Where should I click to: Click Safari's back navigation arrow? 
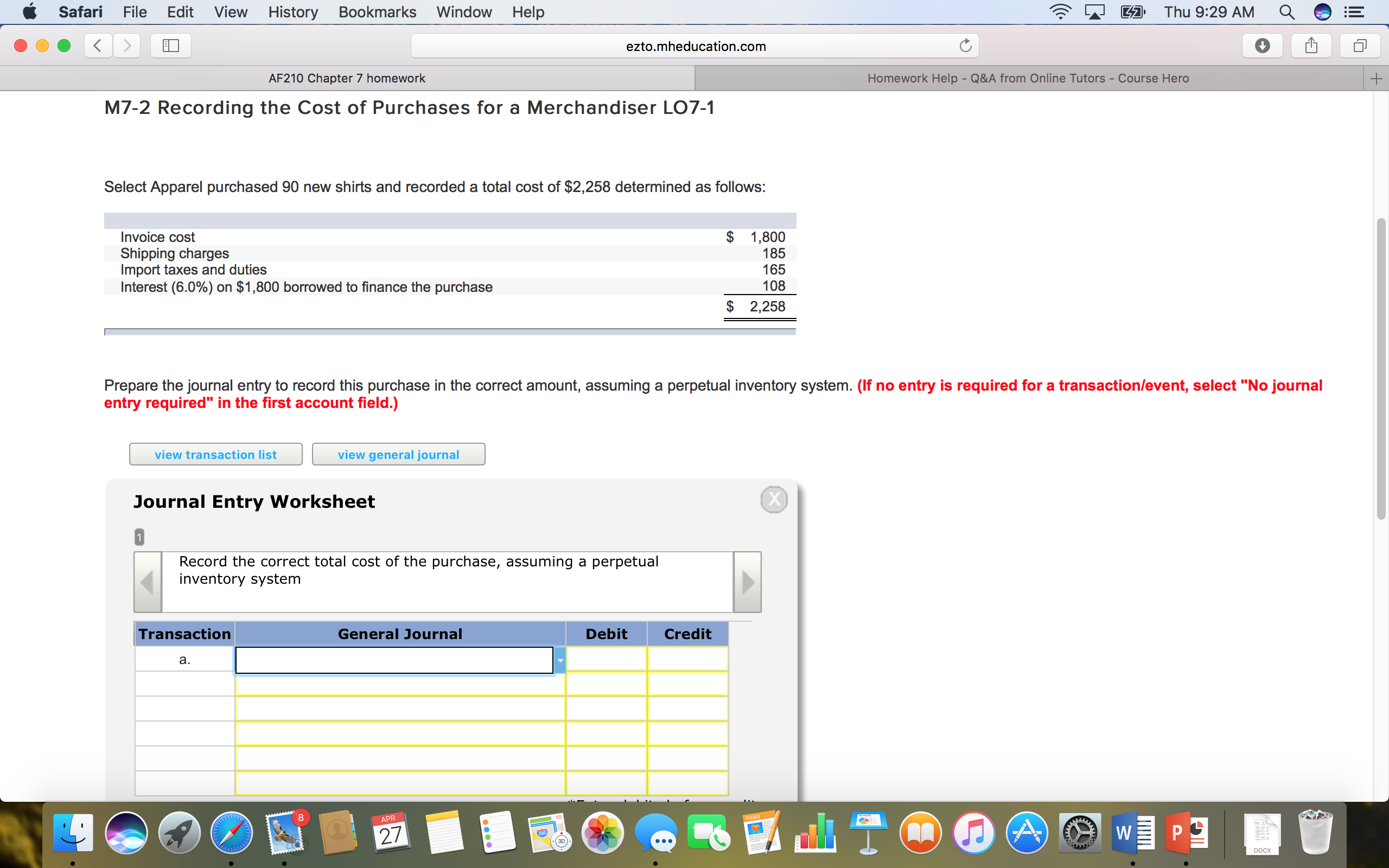click(x=98, y=46)
